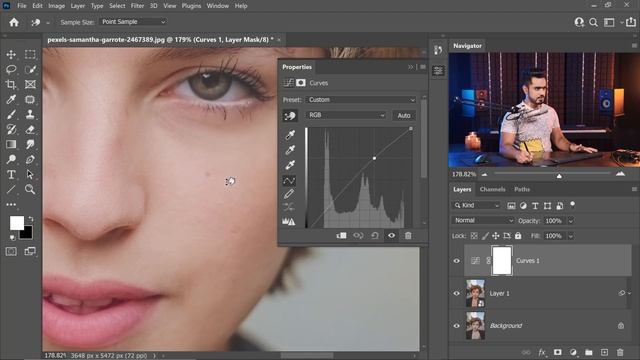Image resolution: width=640 pixels, height=360 pixels.
Task: Choose draw to modify curve pencil
Action: tap(289, 194)
